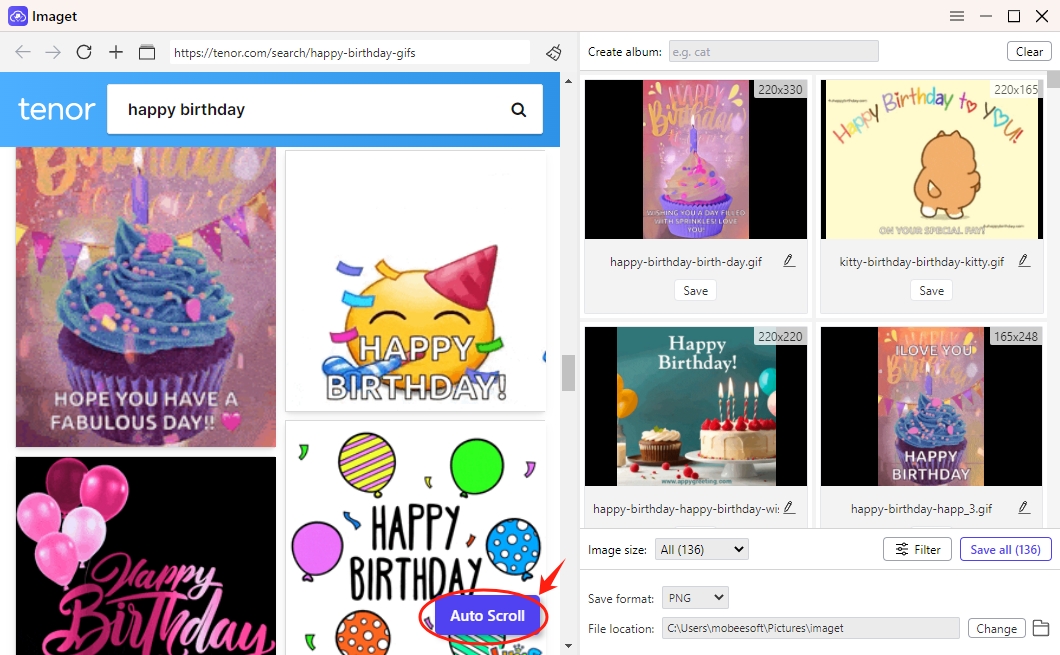Image resolution: width=1060 pixels, height=655 pixels.
Task: Click the browser forward arrow
Action: pos(53,52)
